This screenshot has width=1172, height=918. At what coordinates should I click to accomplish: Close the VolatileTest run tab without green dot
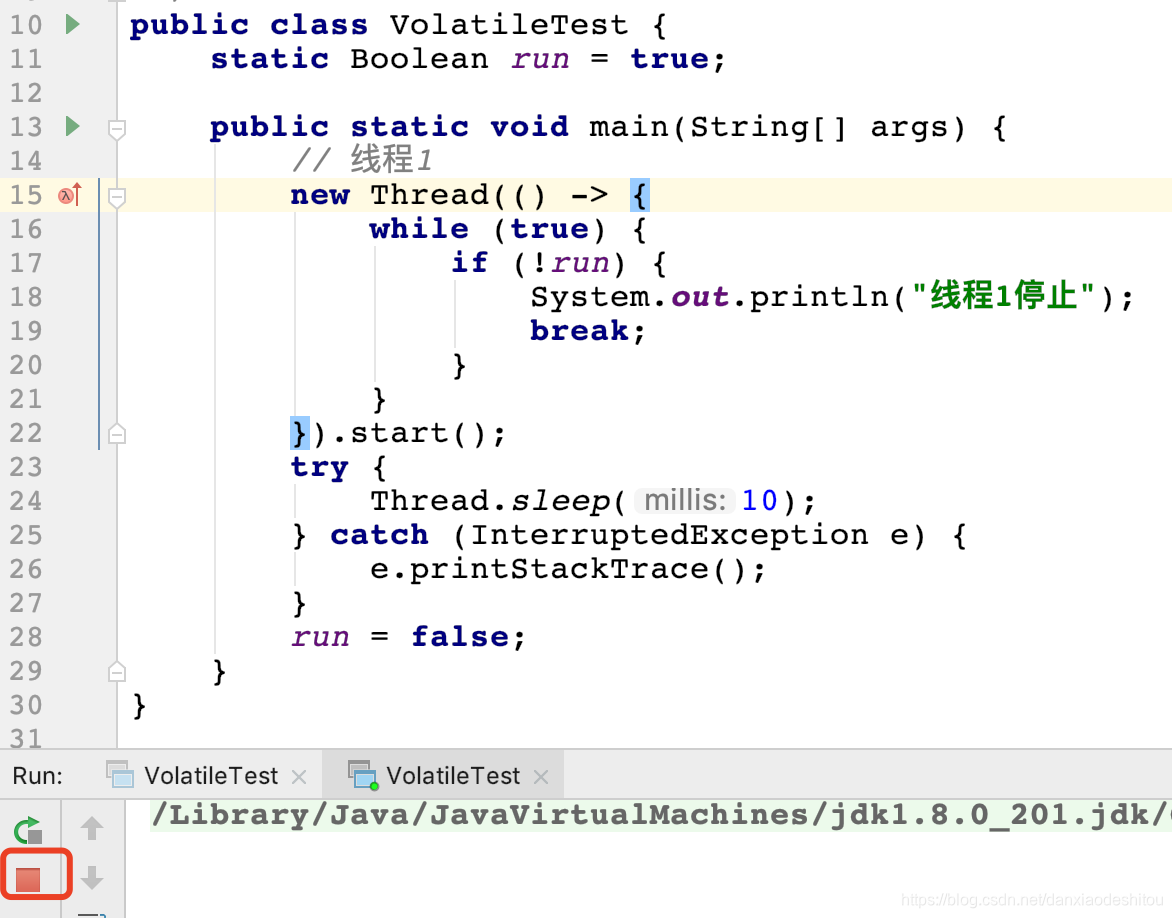coord(299,777)
